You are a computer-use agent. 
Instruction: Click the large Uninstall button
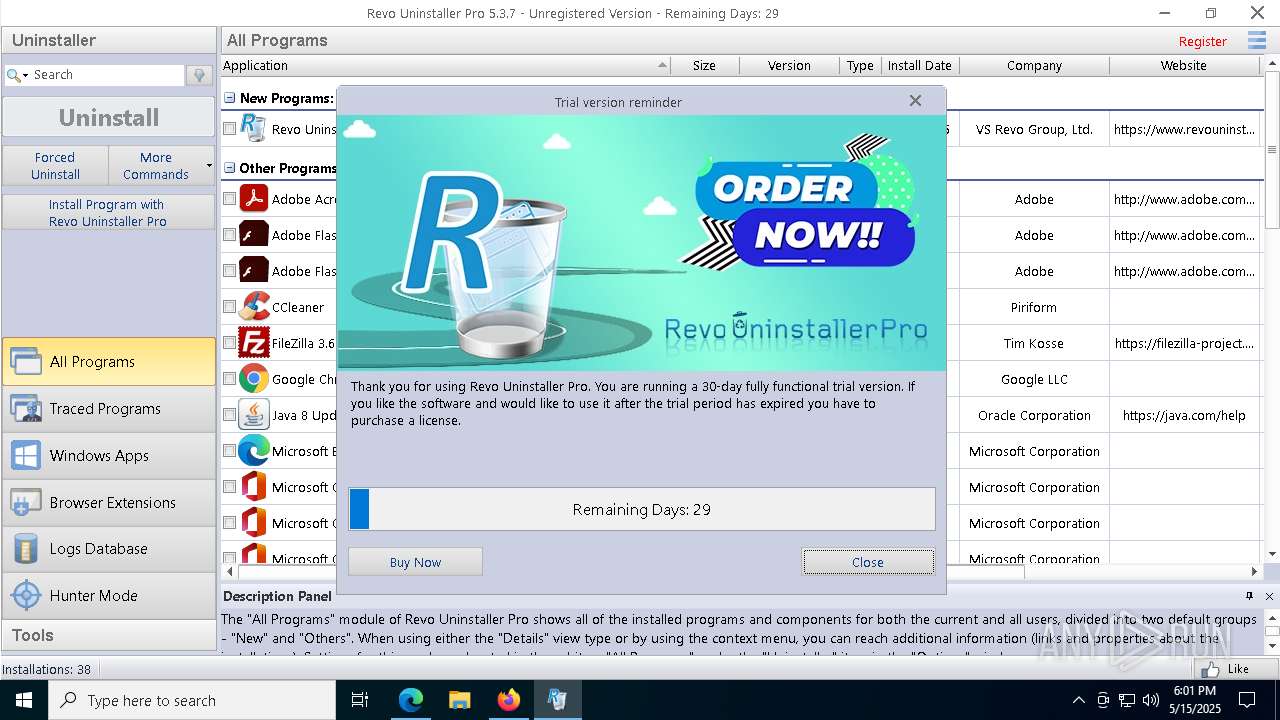(x=109, y=117)
